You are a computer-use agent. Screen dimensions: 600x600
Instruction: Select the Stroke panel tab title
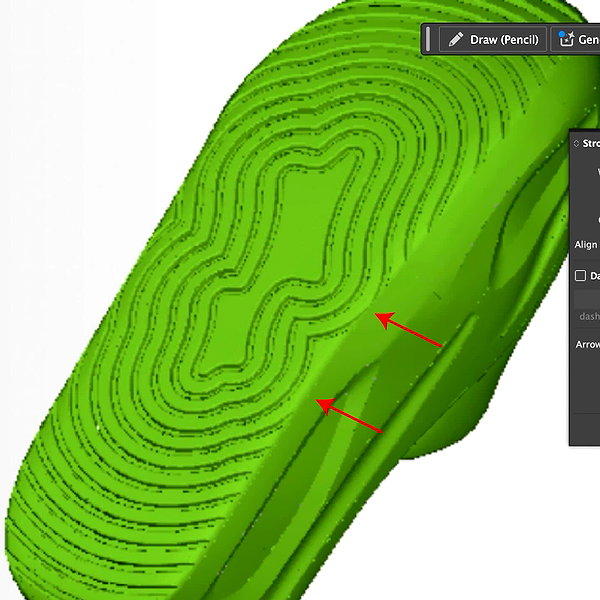point(590,143)
